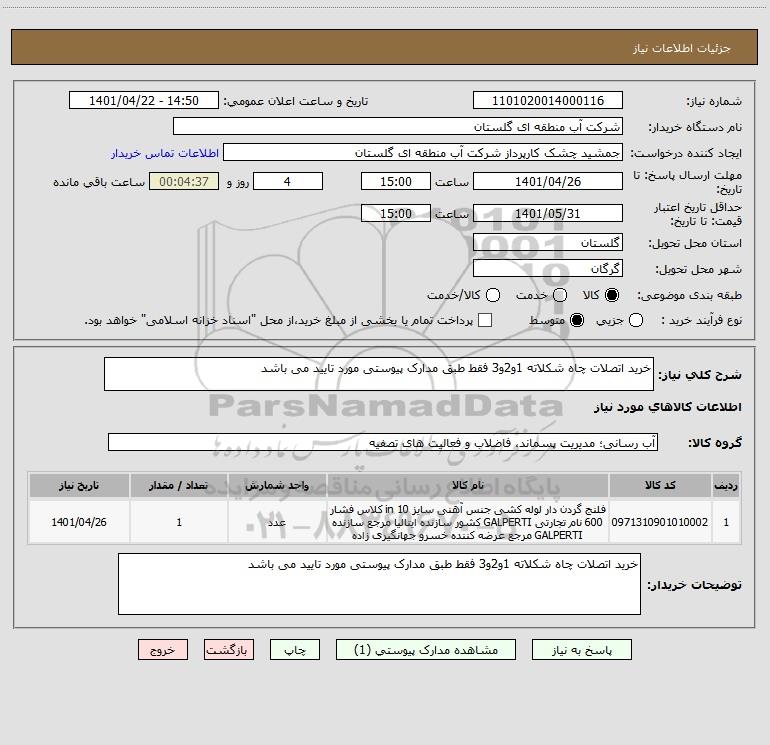
Task: Click the countdown timer 00:04:37 field
Action: pyautogui.click(x=184, y=181)
